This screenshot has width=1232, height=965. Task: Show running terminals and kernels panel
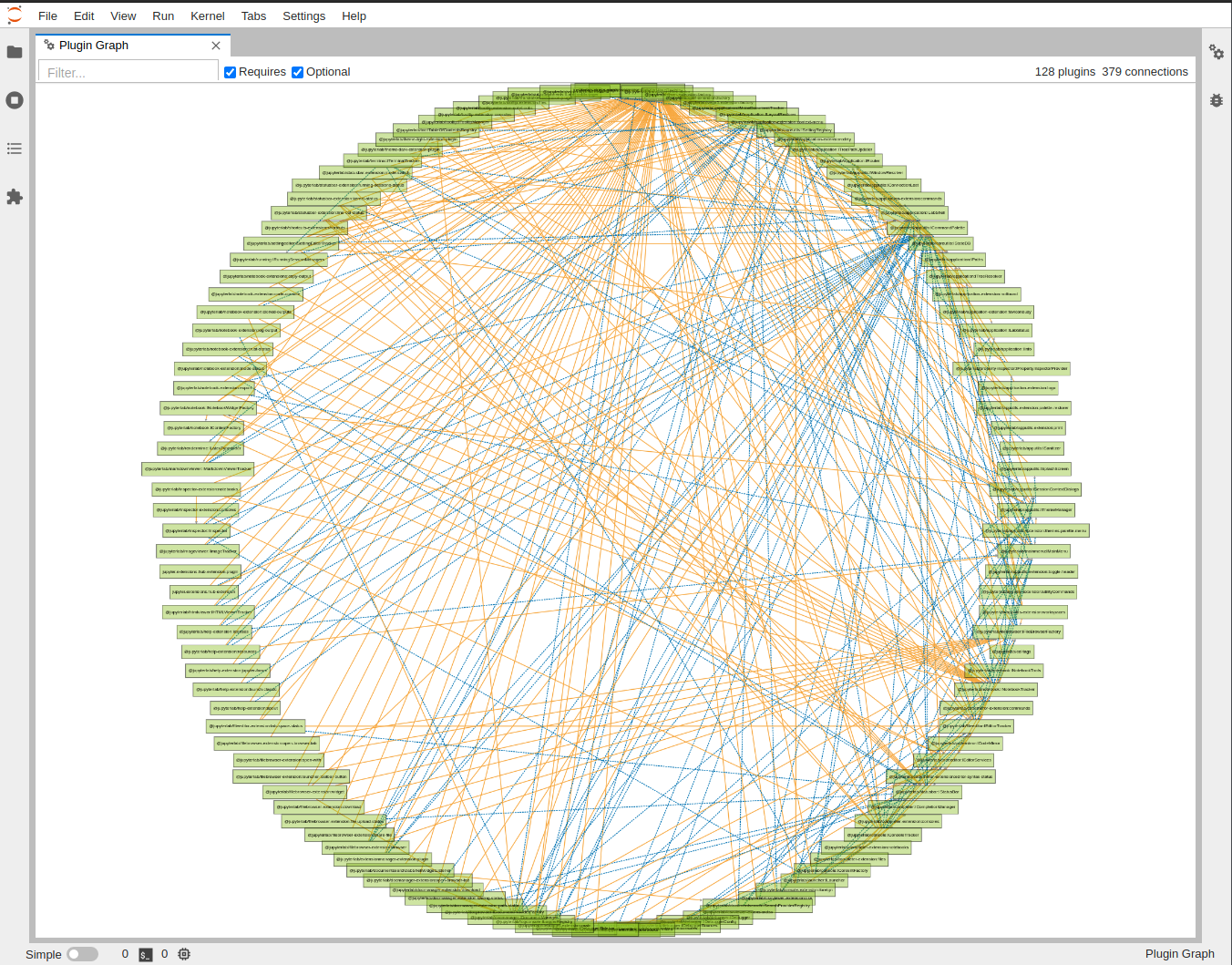(15, 100)
